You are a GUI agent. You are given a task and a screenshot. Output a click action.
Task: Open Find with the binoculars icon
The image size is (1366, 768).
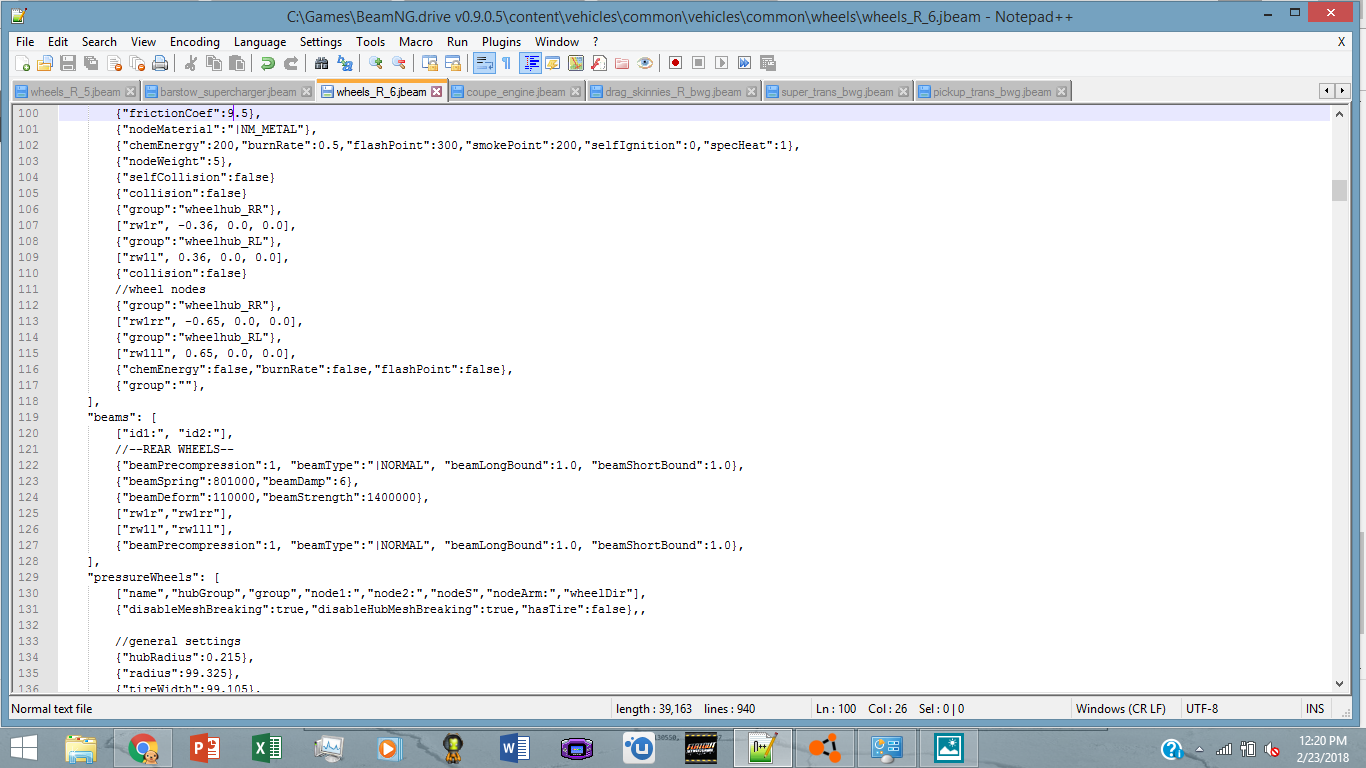[321, 63]
